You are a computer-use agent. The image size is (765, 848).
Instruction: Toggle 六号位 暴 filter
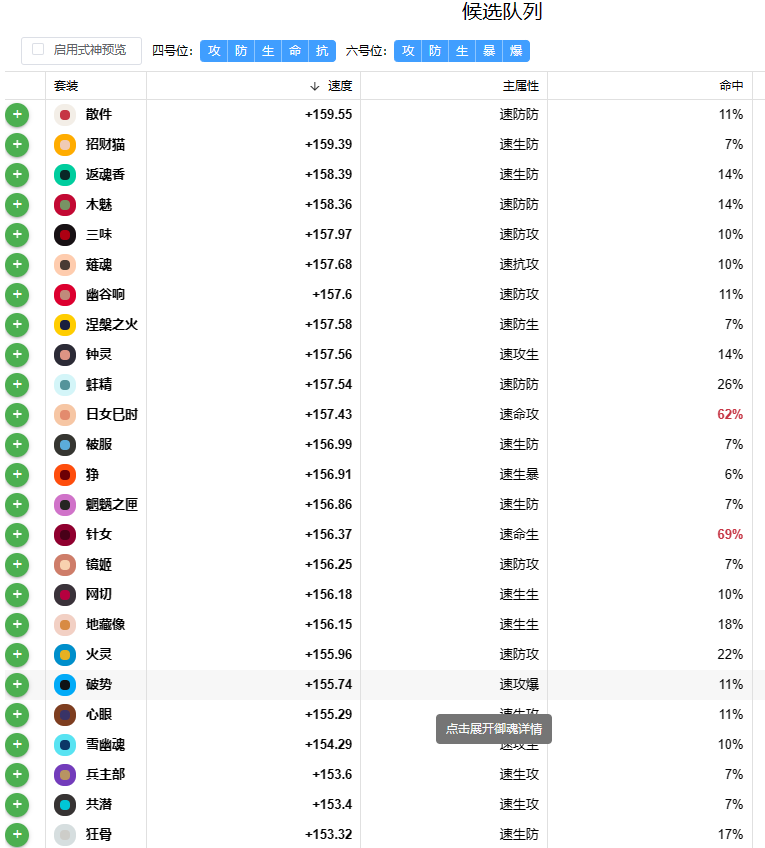pyautogui.click(x=489, y=51)
